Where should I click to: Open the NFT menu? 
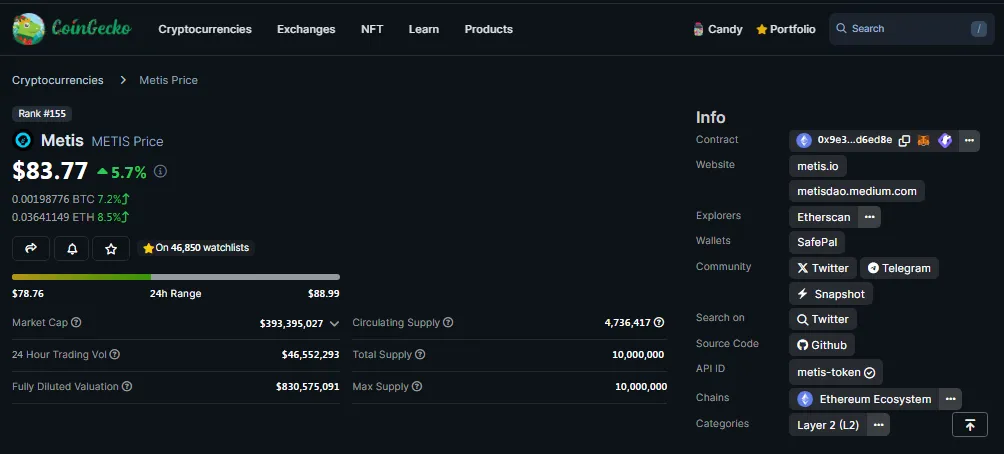[372, 29]
